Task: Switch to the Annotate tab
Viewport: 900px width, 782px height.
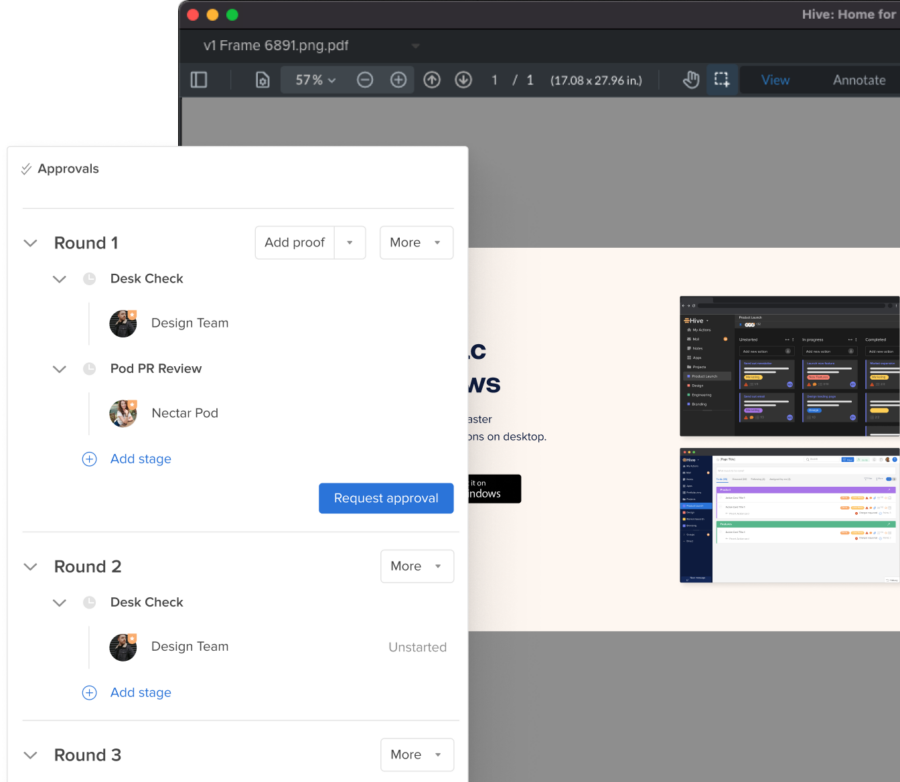Action: (x=859, y=79)
